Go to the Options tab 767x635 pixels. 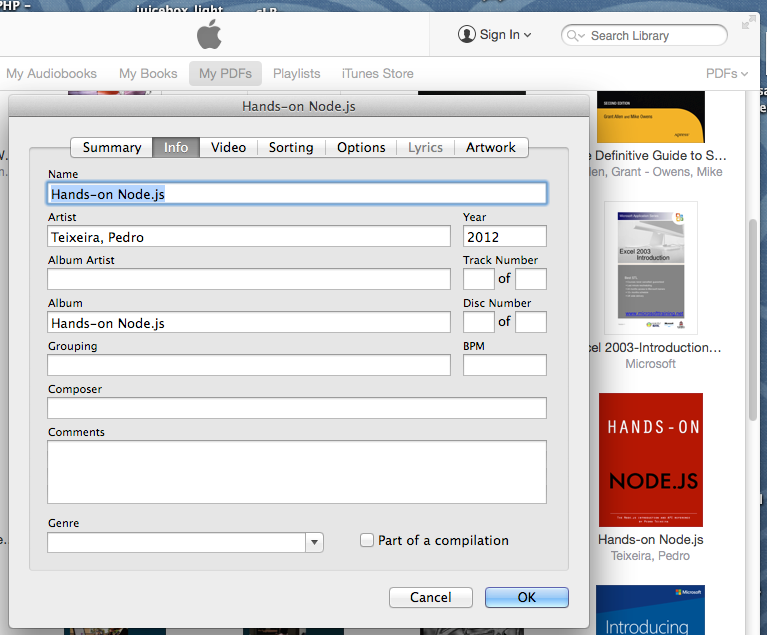tap(361, 147)
